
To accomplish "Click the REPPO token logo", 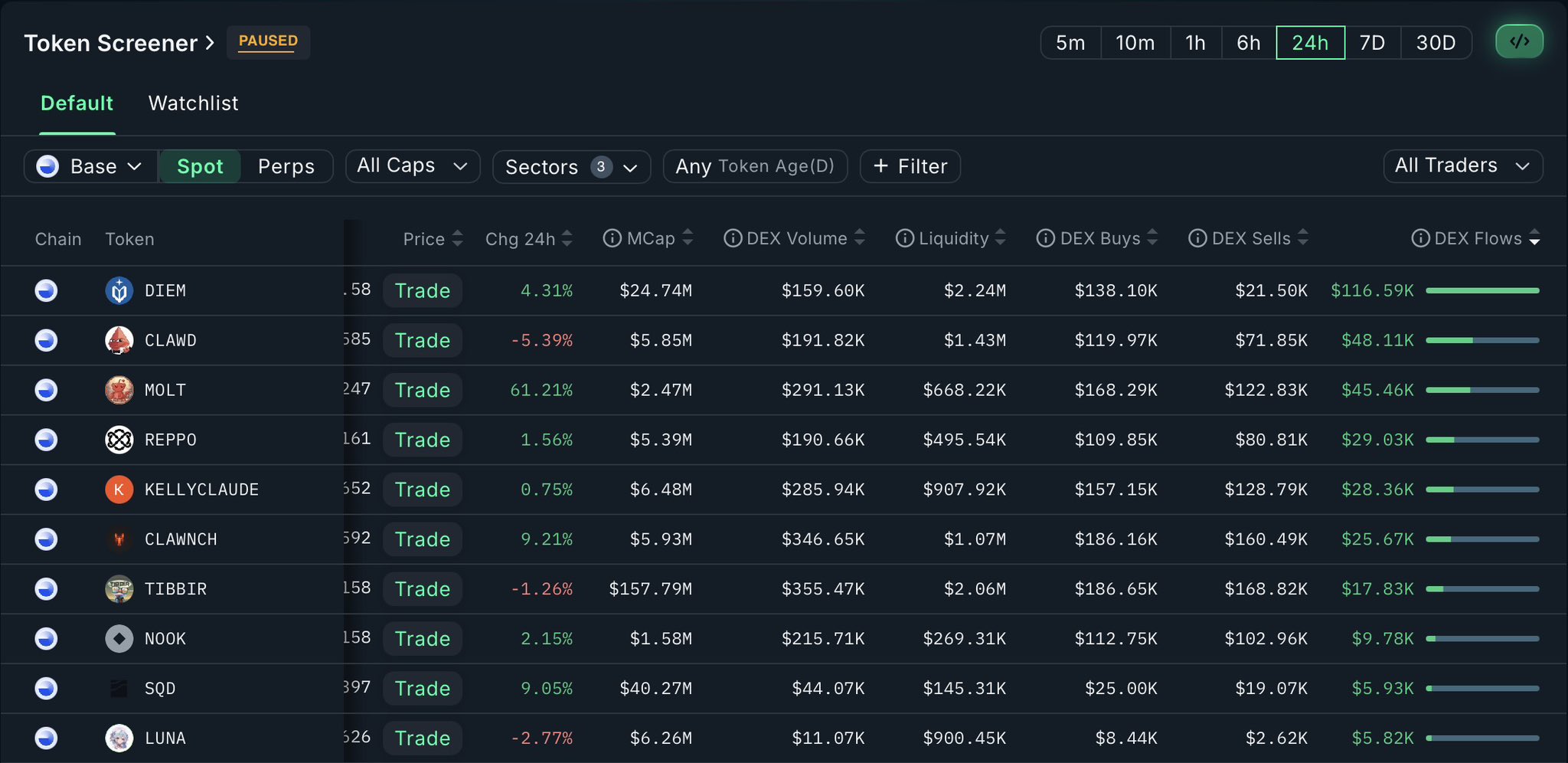I will coord(119,440).
